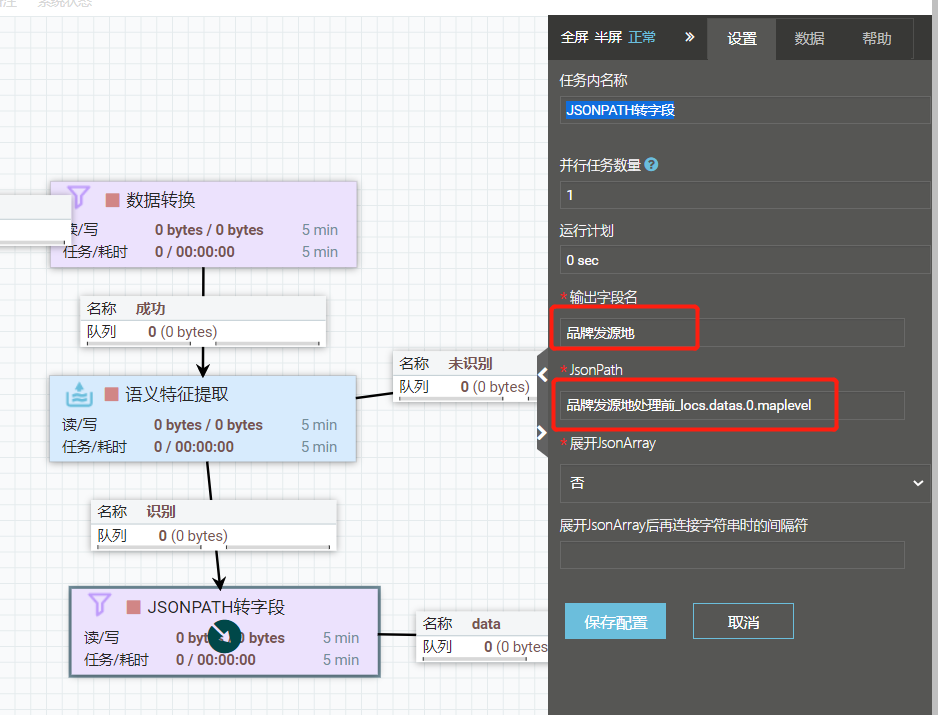
Task: Click the JsonPath input field
Action: [x=732, y=405]
